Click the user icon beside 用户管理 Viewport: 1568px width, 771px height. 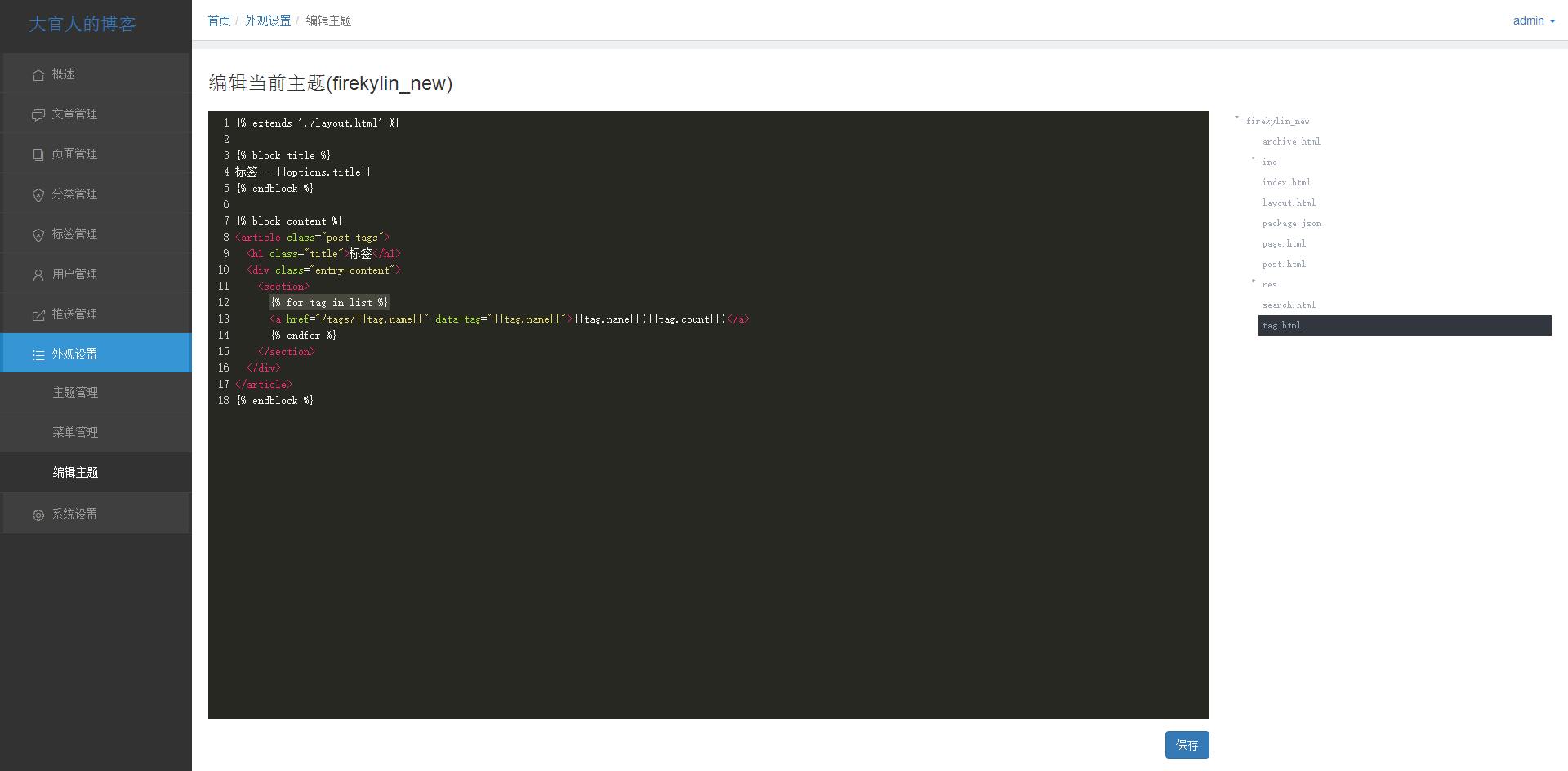(x=38, y=275)
